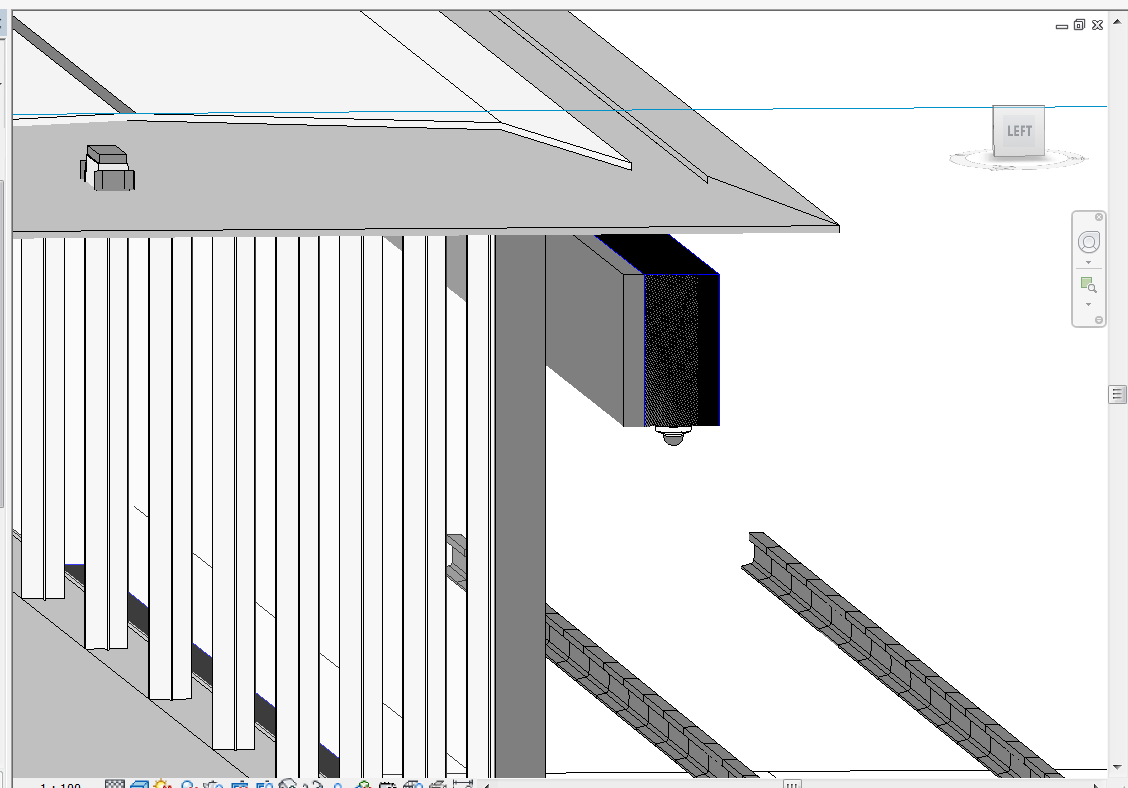Click the LEFT face of the ViewCube
This screenshot has width=1128, height=788.
click(1019, 131)
